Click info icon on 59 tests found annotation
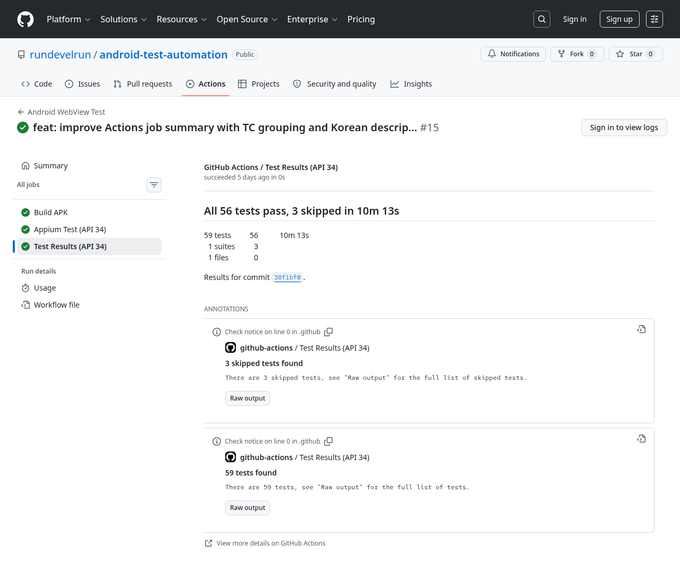Image resolution: width=680 pixels, height=578 pixels. point(216,441)
